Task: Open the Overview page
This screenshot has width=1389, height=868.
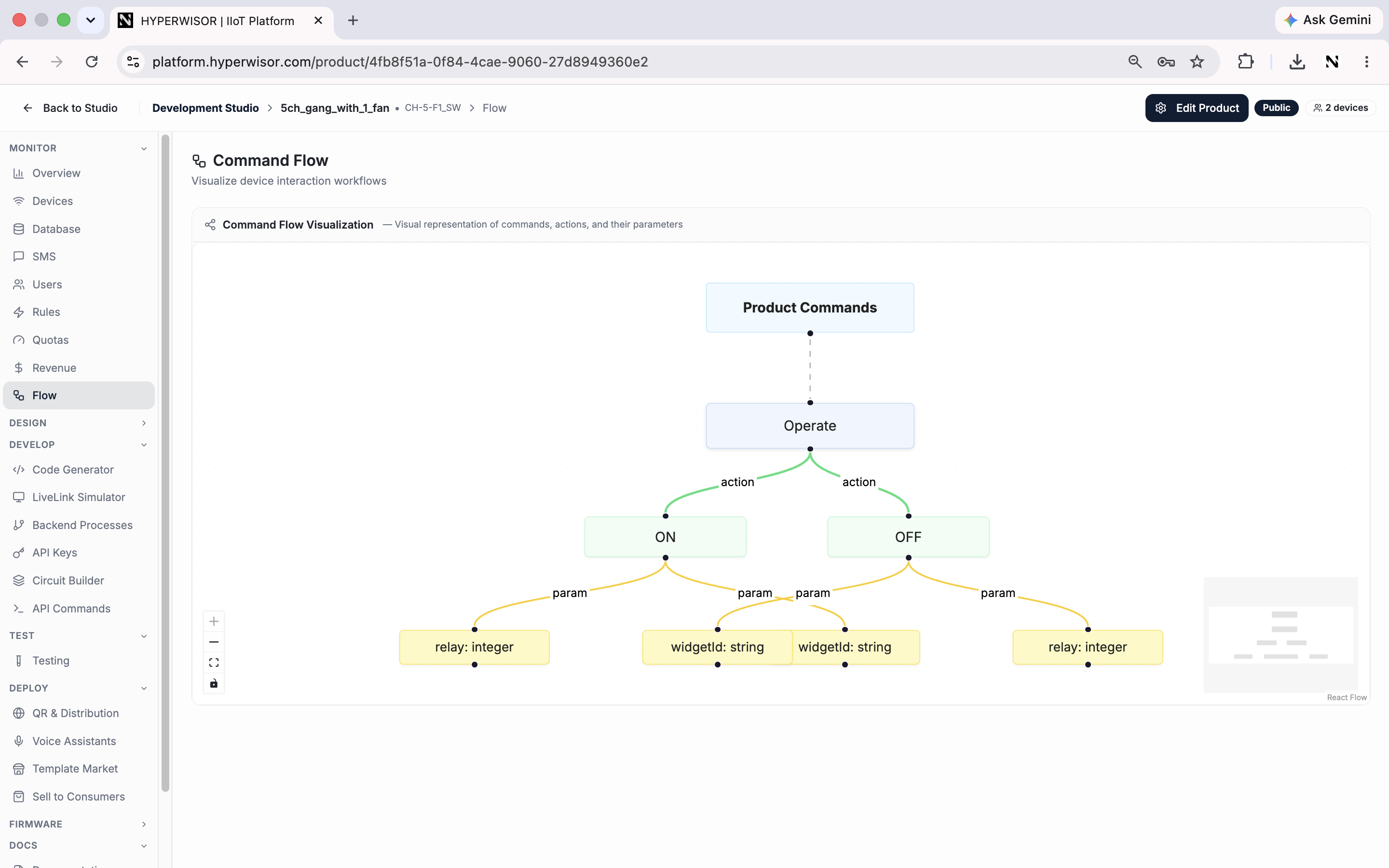Action: click(79, 173)
